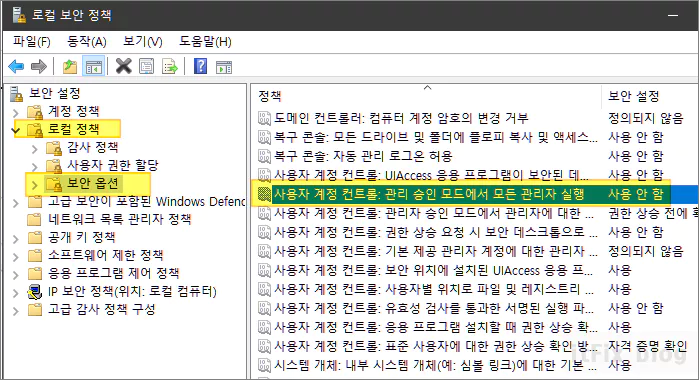
Task: Click policy icon beside 시스템 개체 row
Action: click(x=264, y=365)
